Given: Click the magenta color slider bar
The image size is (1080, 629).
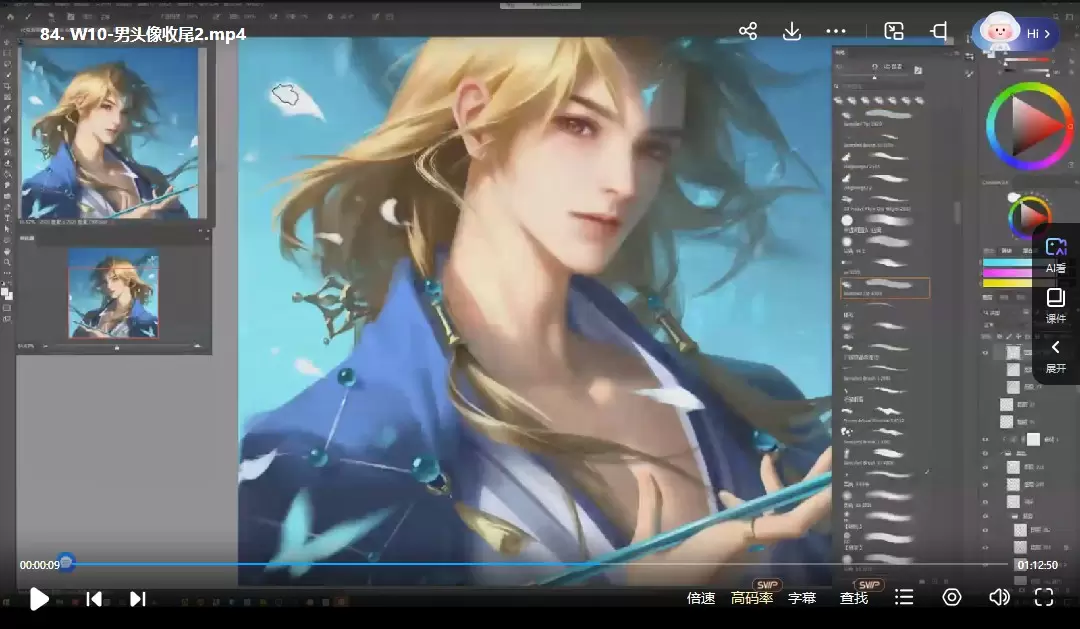Looking at the screenshot, I should [x=1007, y=273].
